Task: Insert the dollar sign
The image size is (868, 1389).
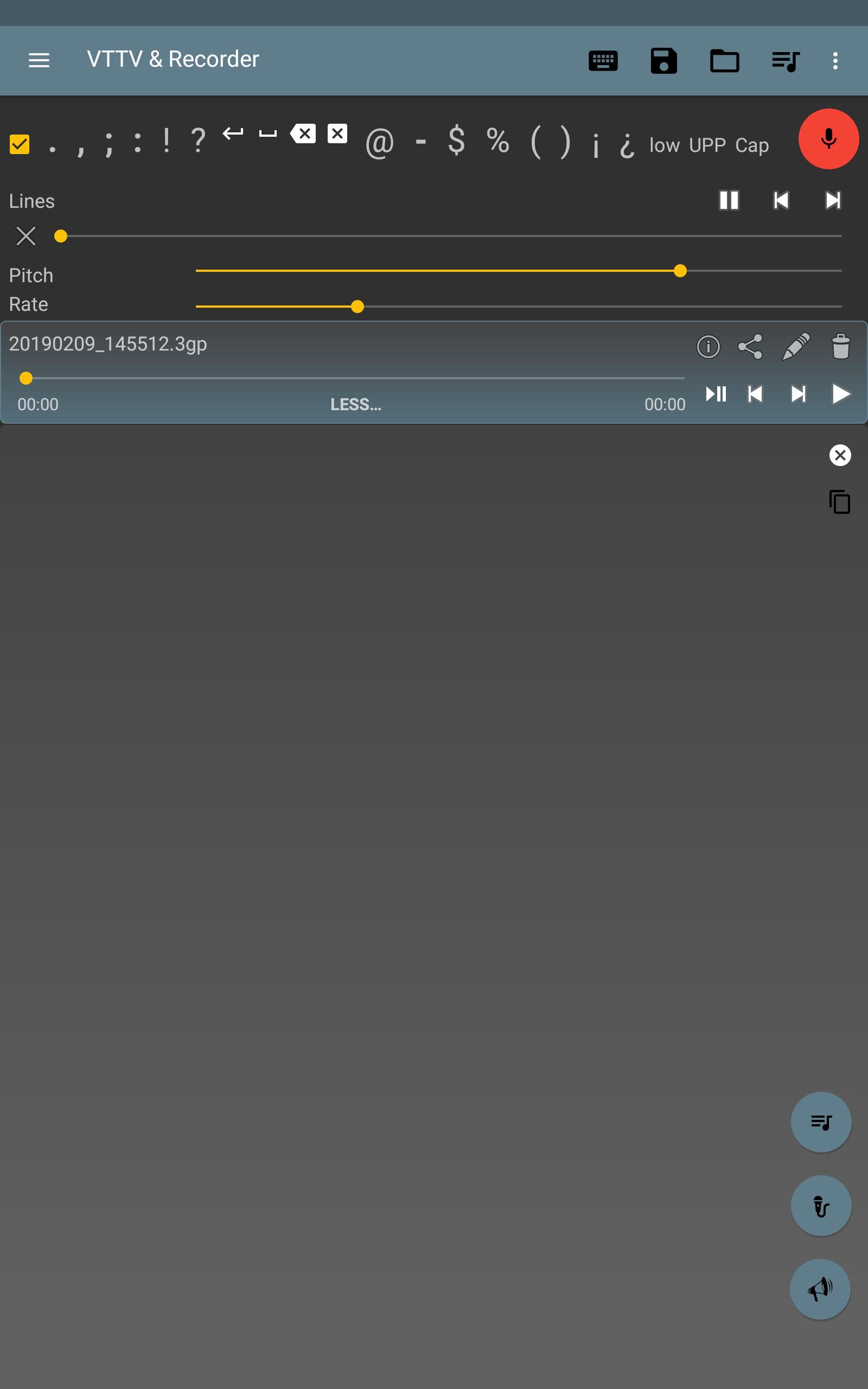Action: click(456, 141)
